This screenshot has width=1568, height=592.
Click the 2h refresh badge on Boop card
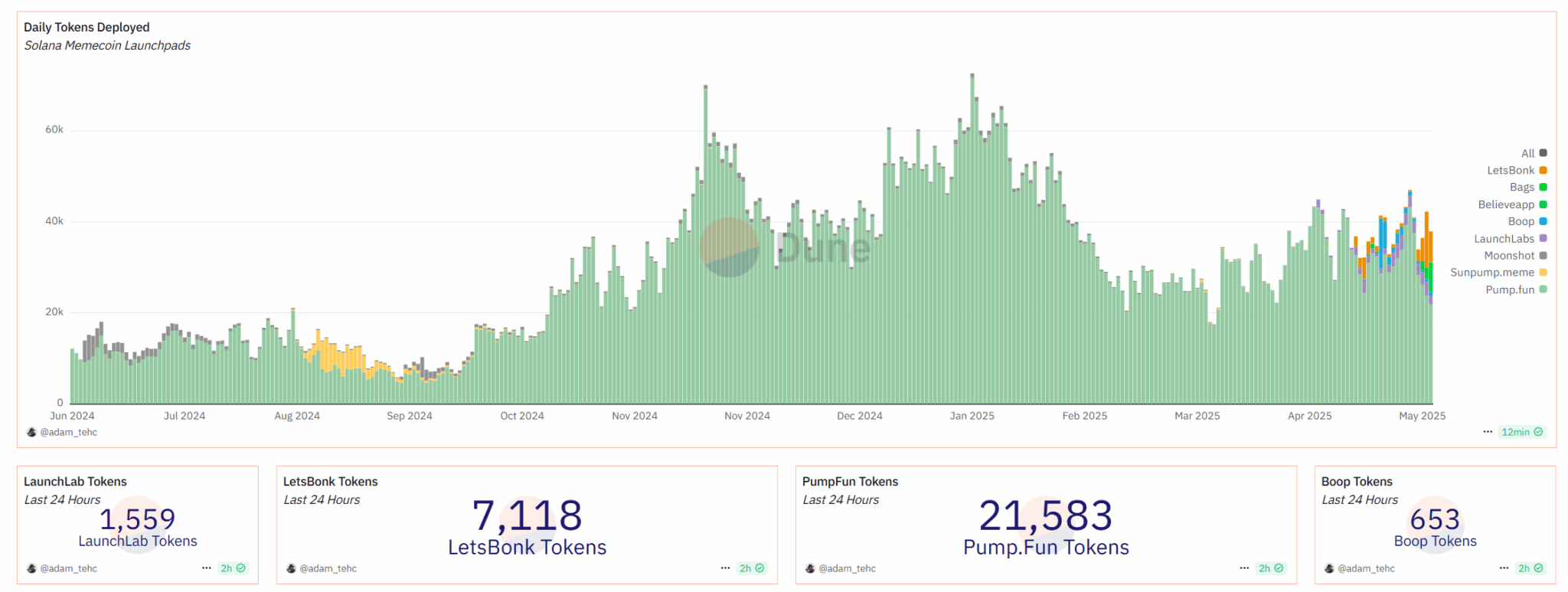tap(1530, 568)
